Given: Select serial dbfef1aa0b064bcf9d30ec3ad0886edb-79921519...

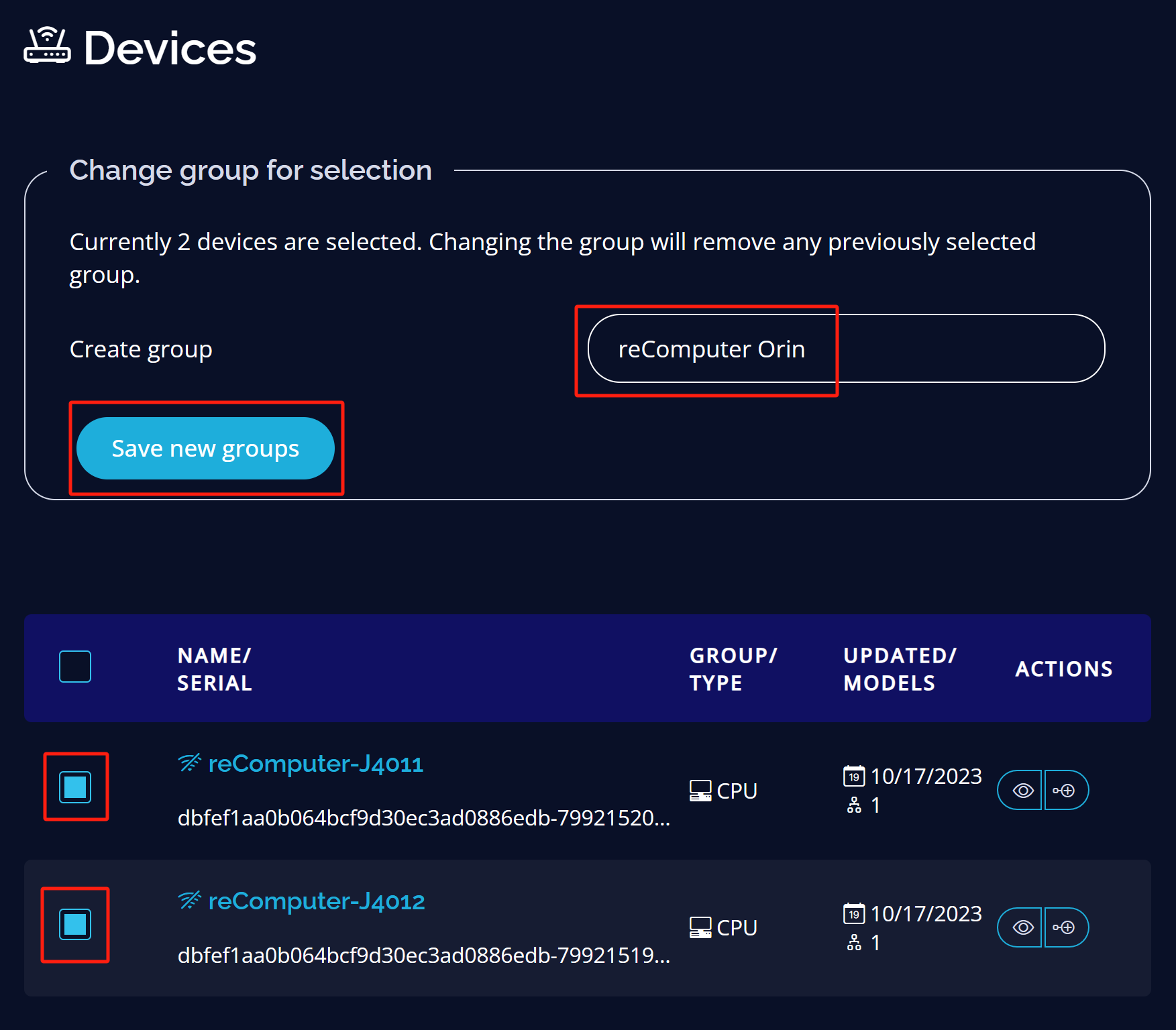Looking at the screenshot, I should pyautogui.click(x=424, y=956).
